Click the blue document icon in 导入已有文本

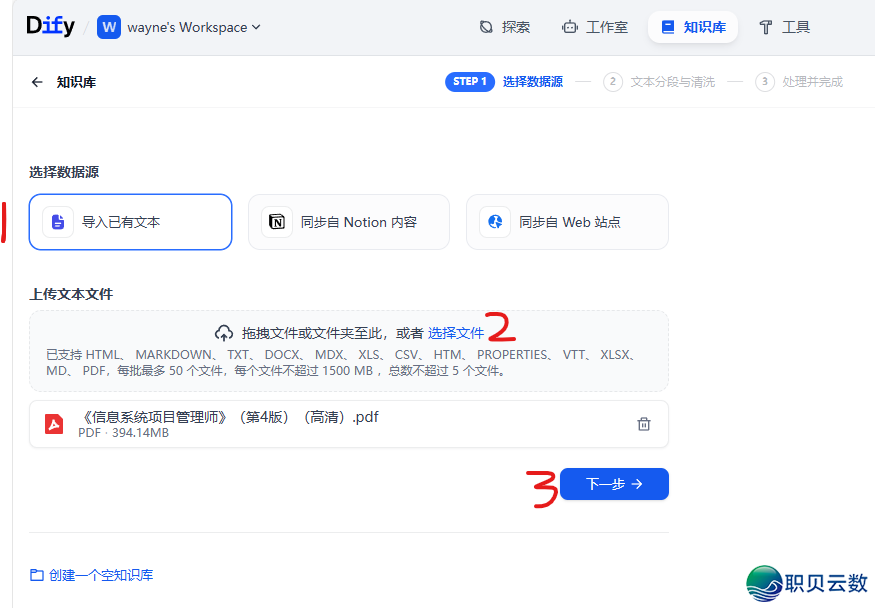coord(58,222)
